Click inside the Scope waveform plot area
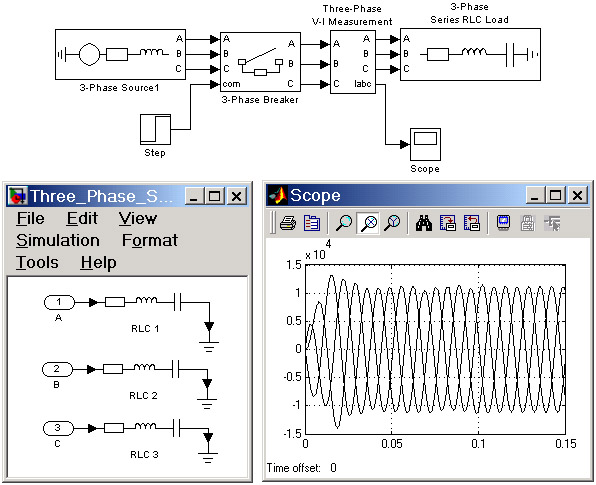Image resolution: width=596 pixels, height=485 pixels. 436,349
